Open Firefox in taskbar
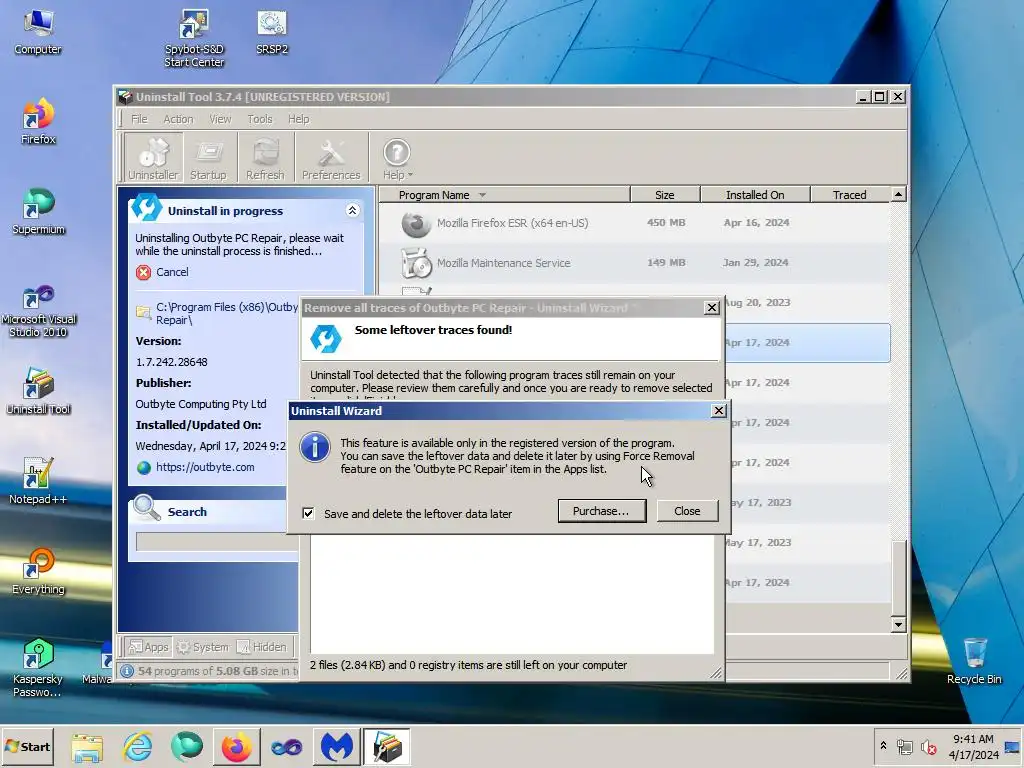 236,747
